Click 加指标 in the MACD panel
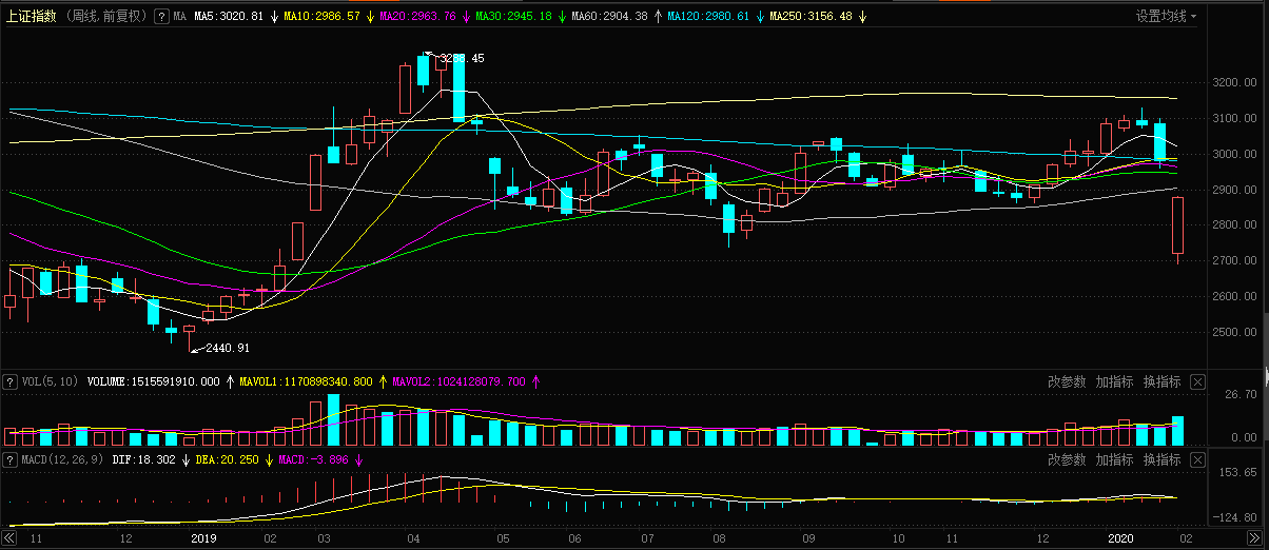 tap(1114, 460)
